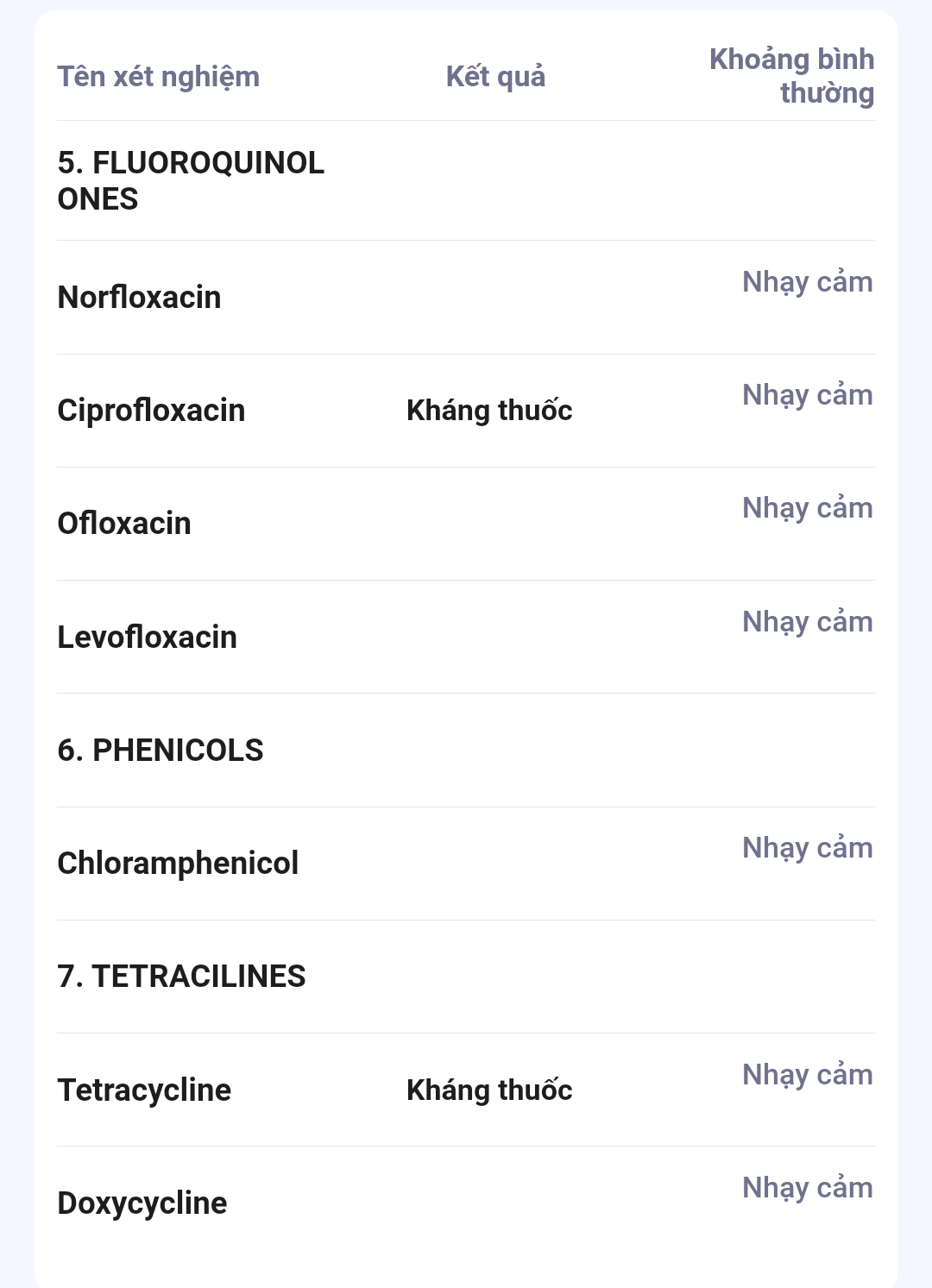
Task: Click the Tên xét nghiệm column header
Action: (x=158, y=77)
